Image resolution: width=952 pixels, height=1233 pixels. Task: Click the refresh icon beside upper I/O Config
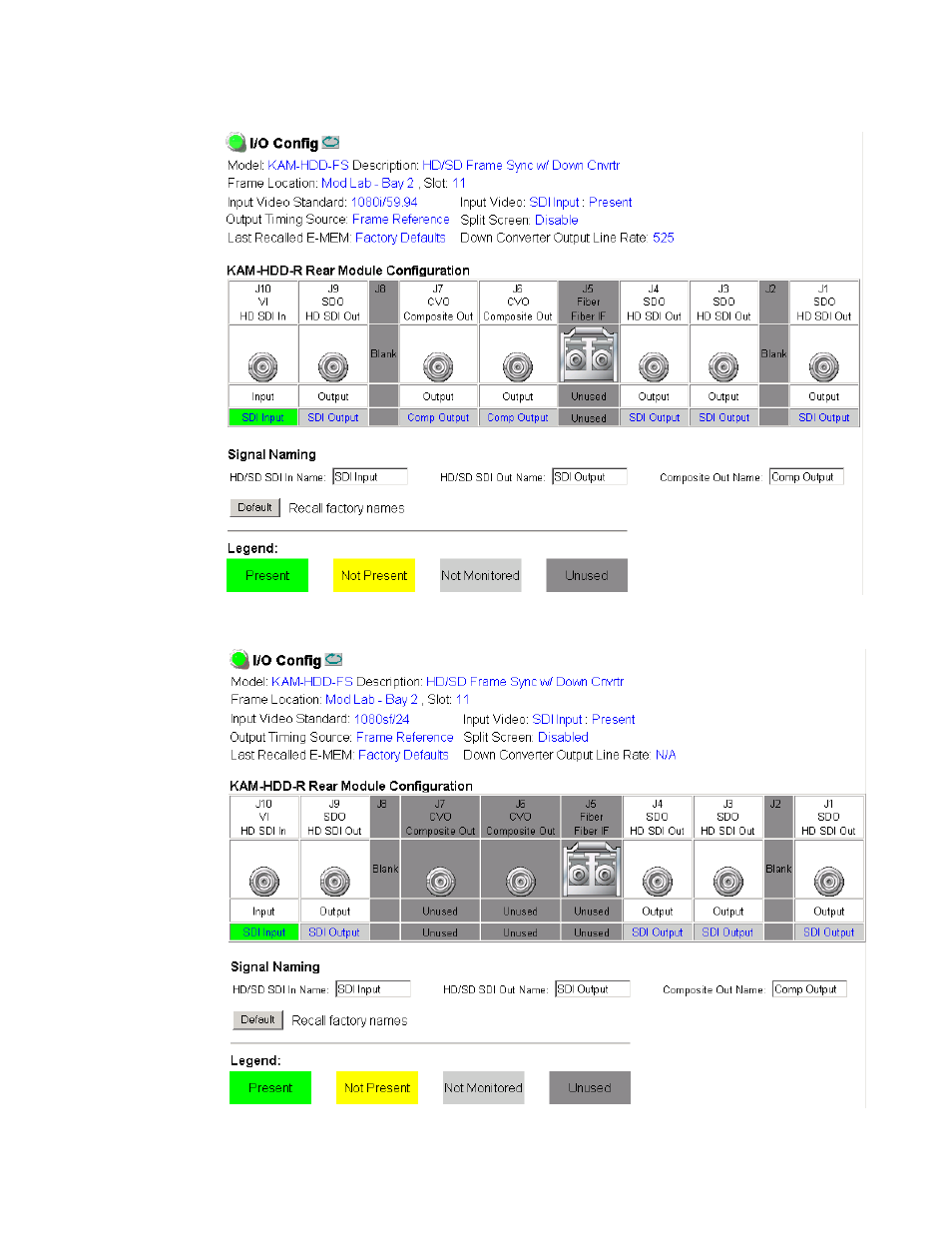pos(330,143)
